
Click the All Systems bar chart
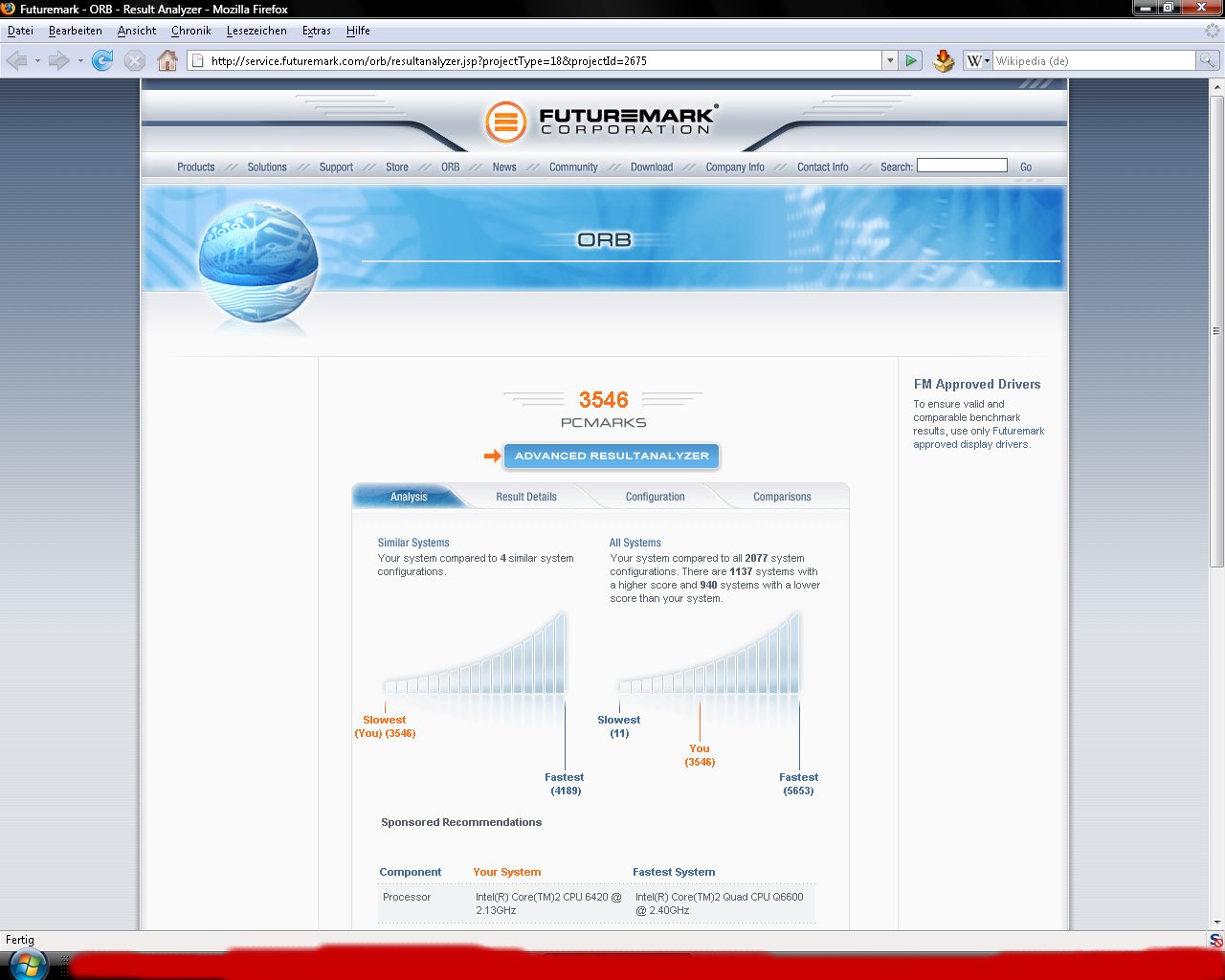click(709, 653)
